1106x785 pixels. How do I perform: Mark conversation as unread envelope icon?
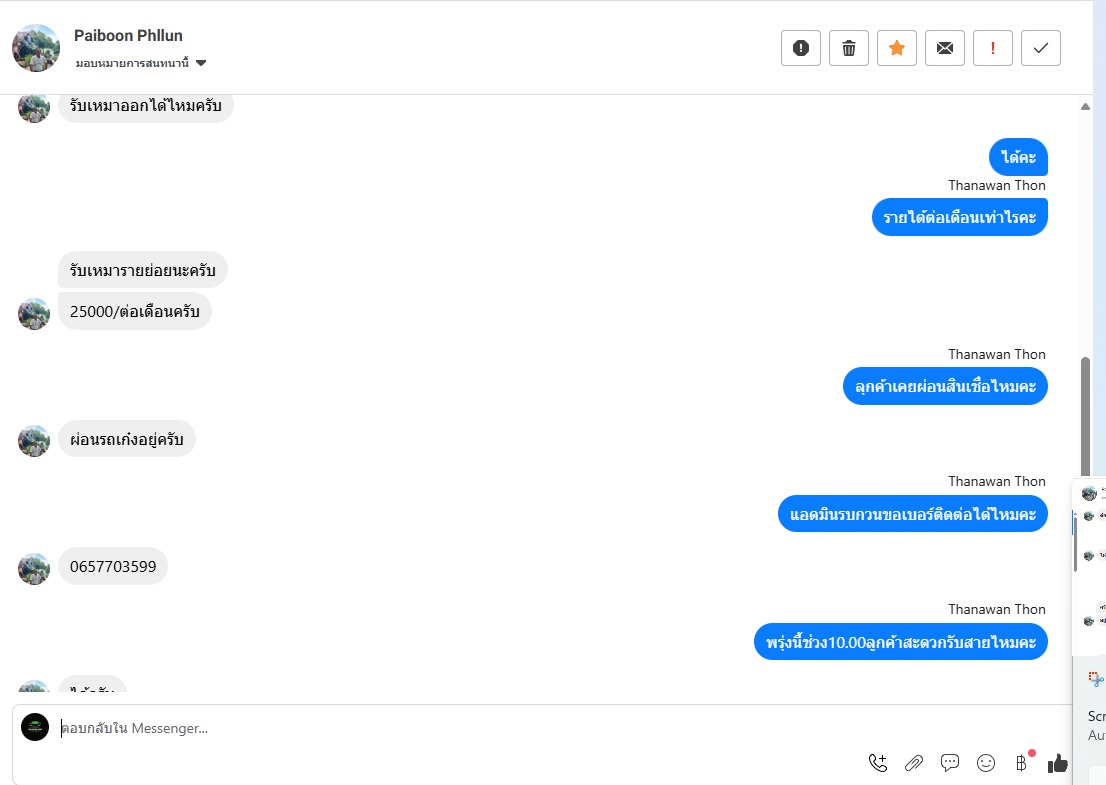pyautogui.click(x=944, y=48)
